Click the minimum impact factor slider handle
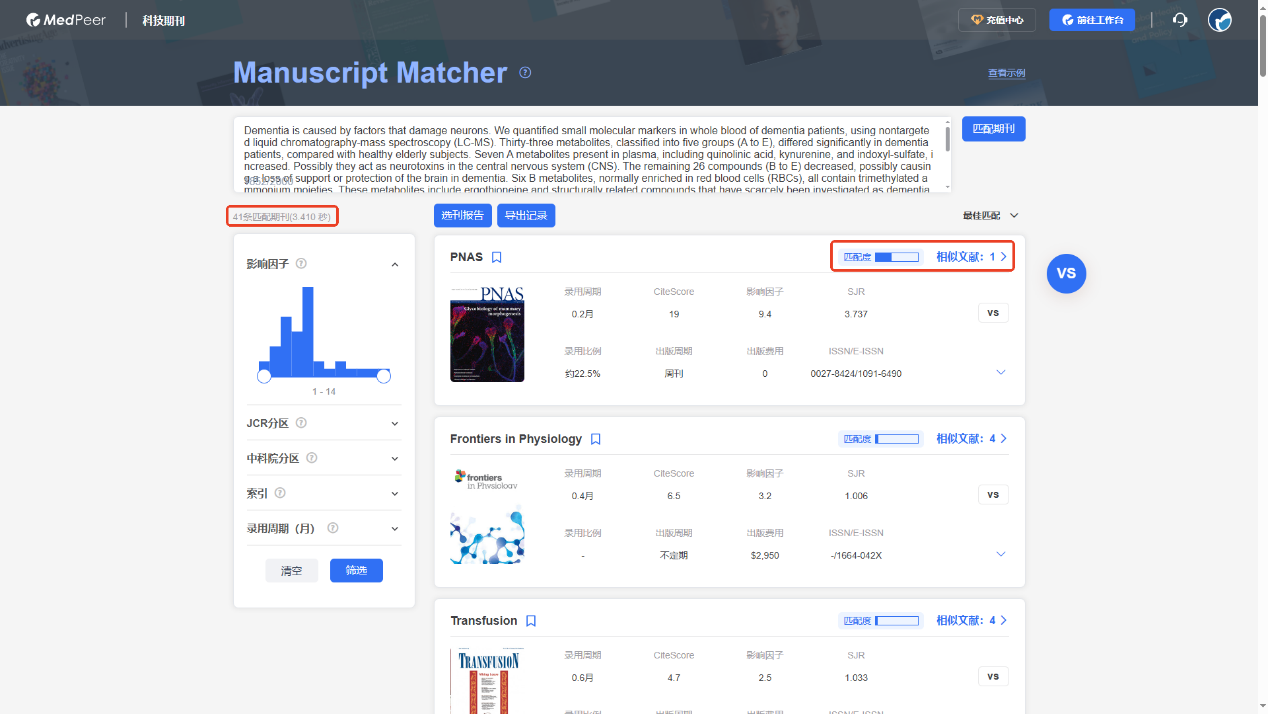The image size is (1268, 714). click(264, 376)
